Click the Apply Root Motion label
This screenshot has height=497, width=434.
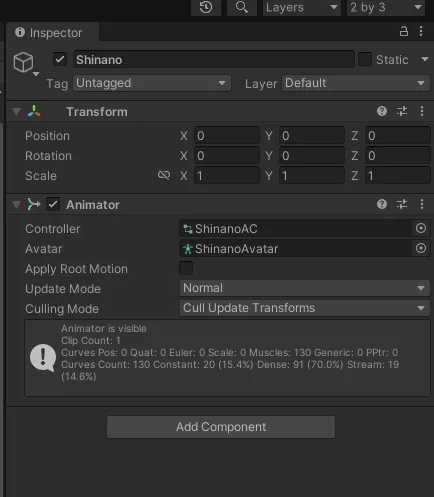tap(76, 269)
